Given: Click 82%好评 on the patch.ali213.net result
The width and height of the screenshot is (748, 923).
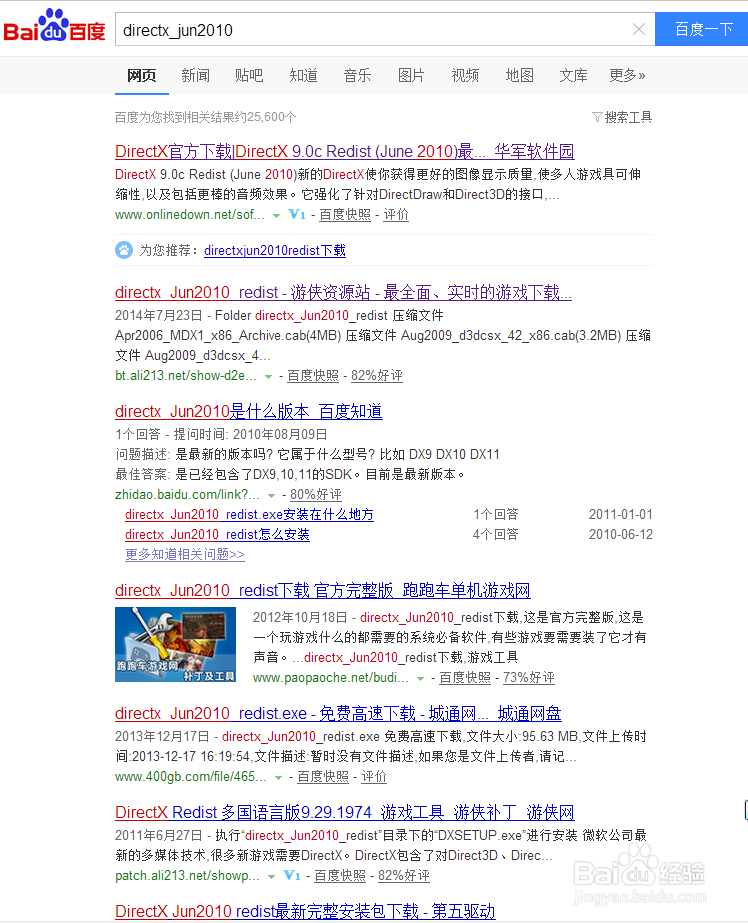Looking at the screenshot, I should (404, 876).
